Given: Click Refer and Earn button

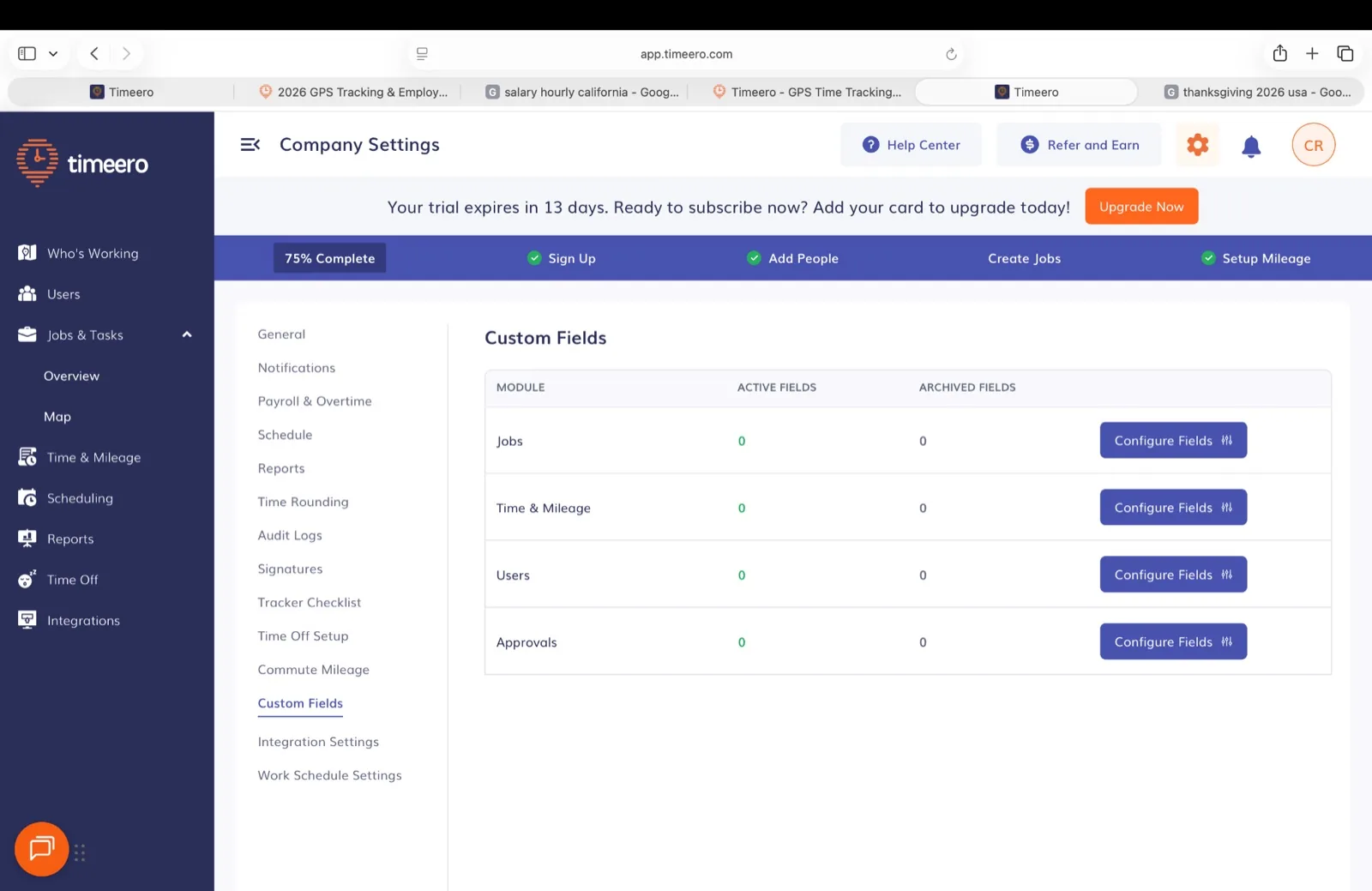Looking at the screenshot, I should point(1079,145).
